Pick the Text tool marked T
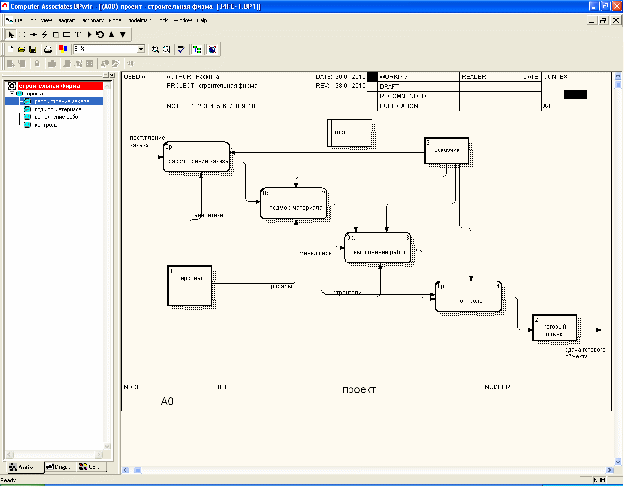624x487 pixels. [x=77, y=34]
